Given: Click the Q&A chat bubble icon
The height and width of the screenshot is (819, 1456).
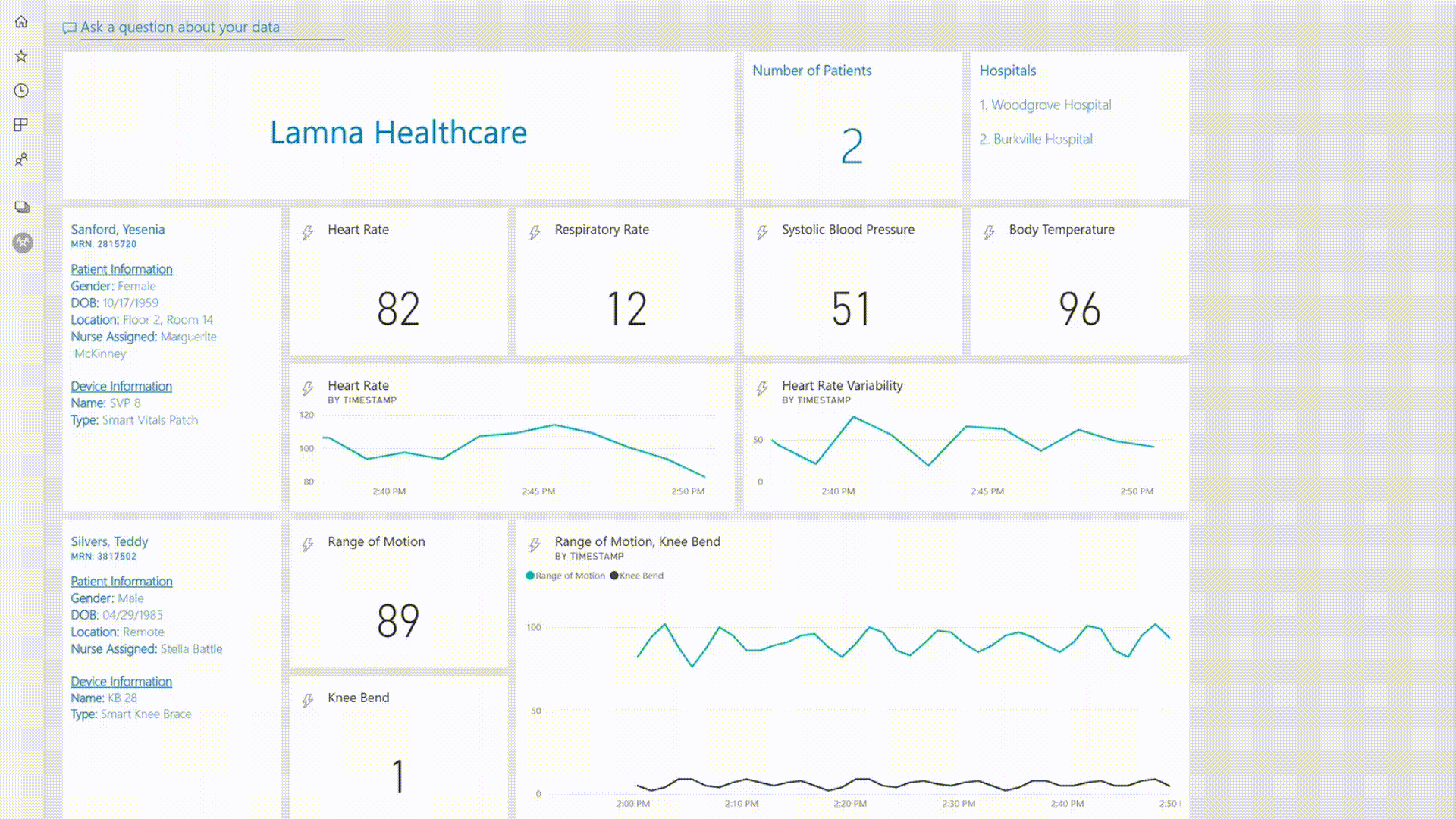Looking at the screenshot, I should pos(69,28).
